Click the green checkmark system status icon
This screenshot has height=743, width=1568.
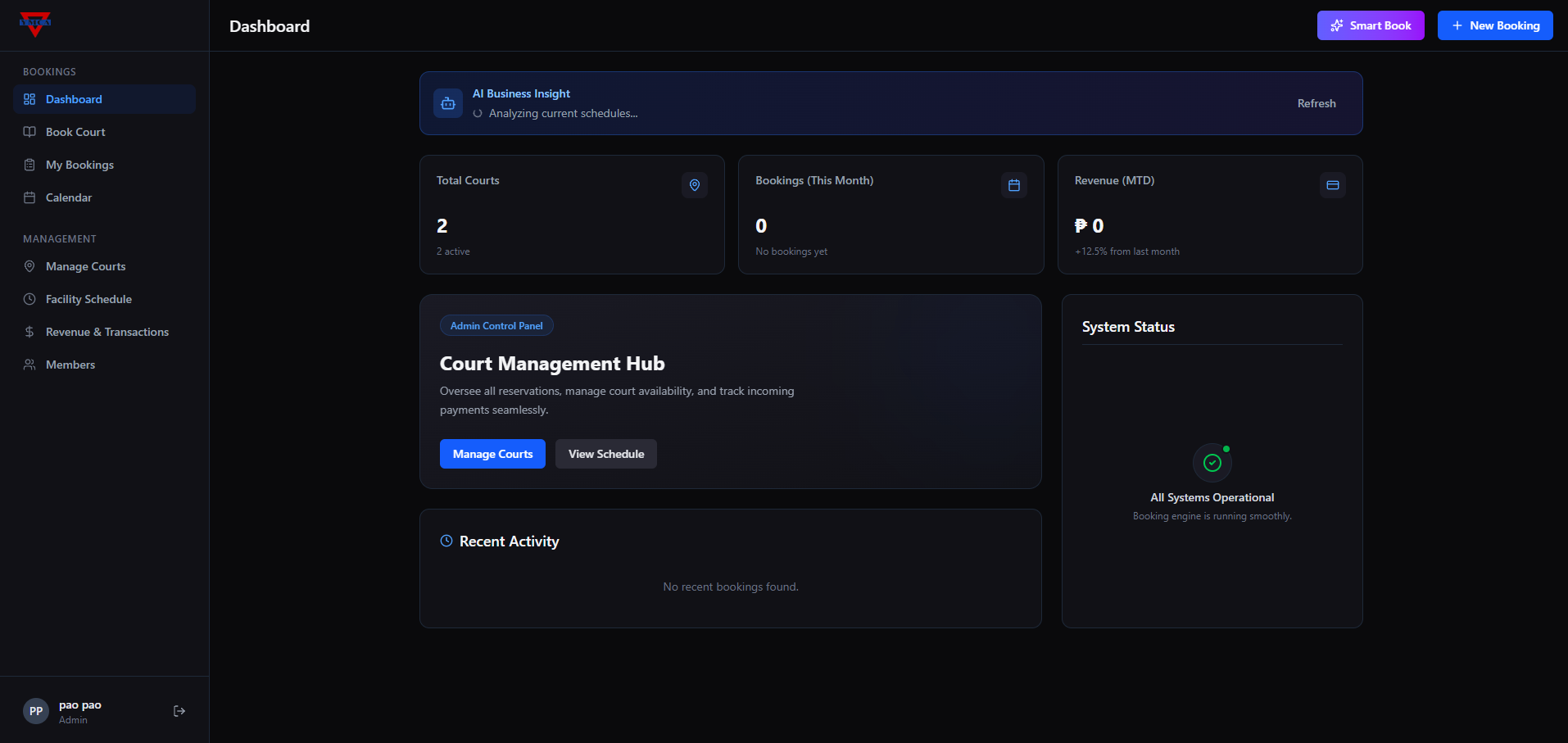(1212, 463)
